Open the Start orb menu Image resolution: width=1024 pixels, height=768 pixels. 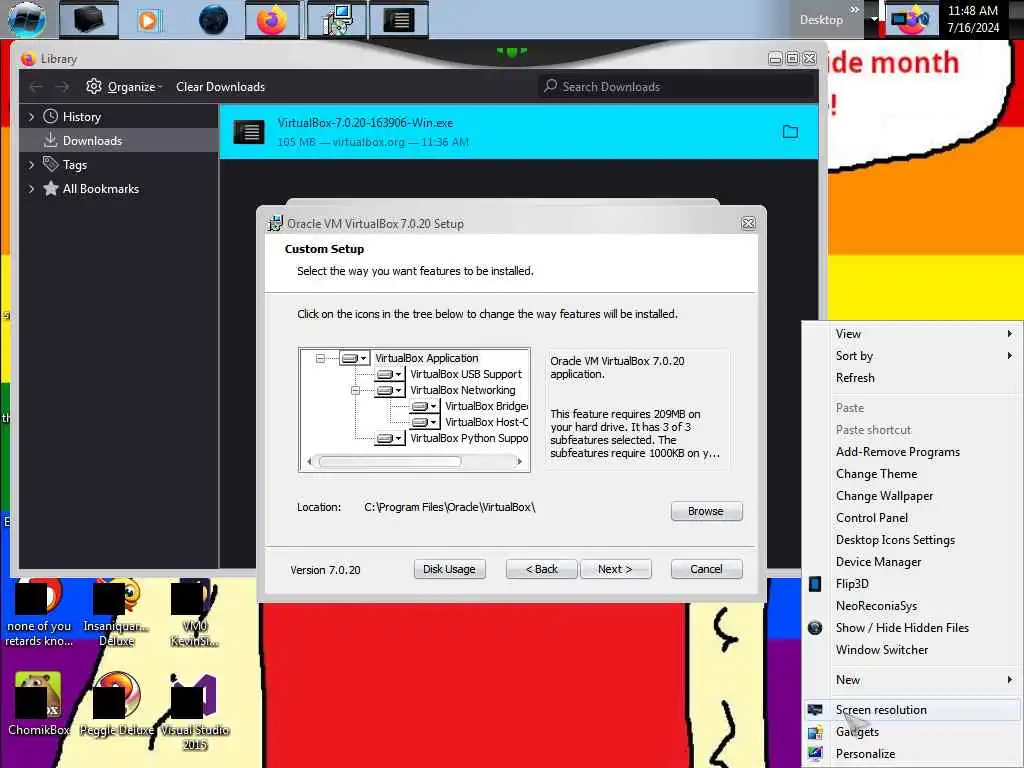pos(27,19)
